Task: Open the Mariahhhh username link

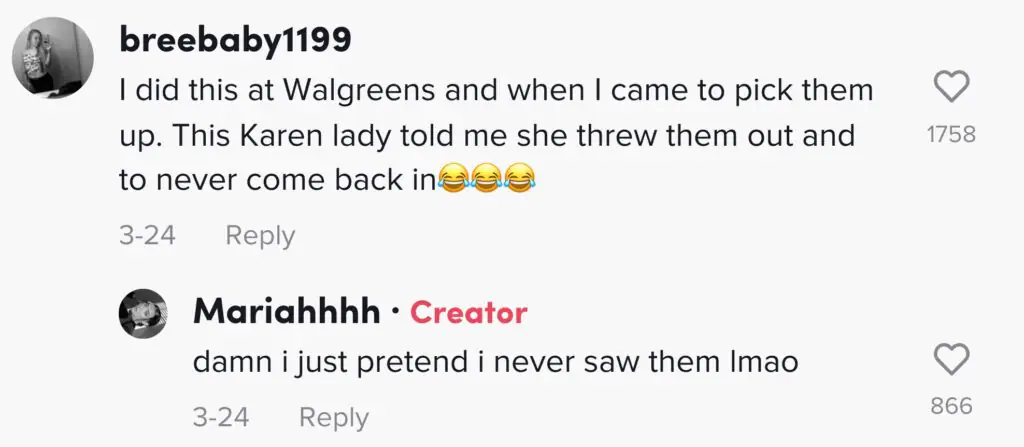Action: click(x=287, y=312)
